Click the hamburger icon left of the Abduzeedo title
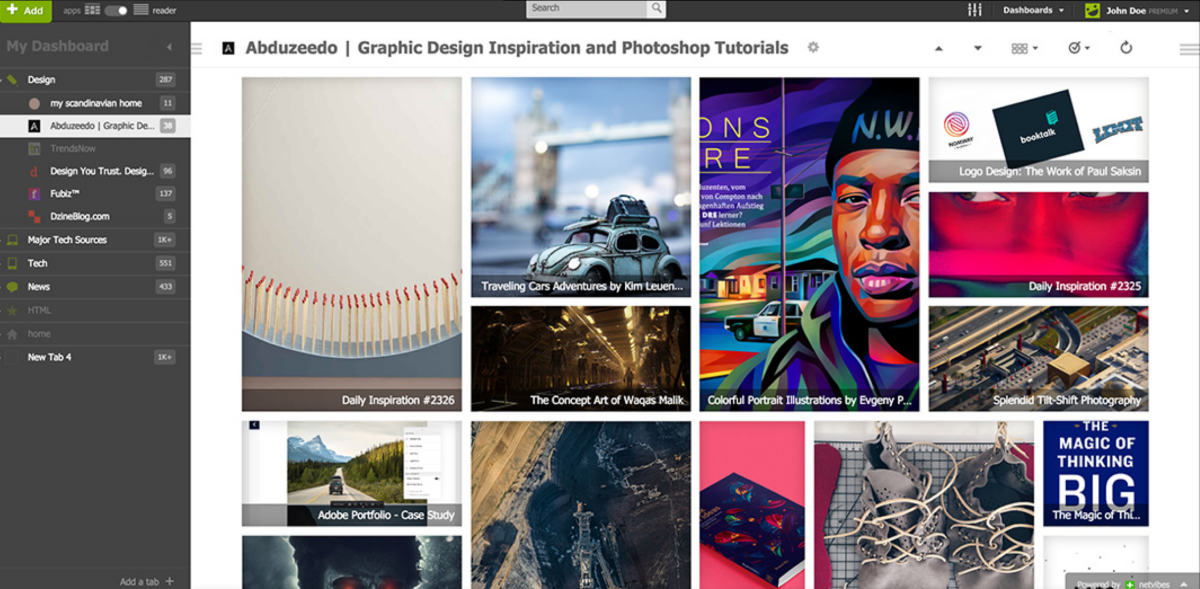Image resolution: width=1200 pixels, height=589 pixels. tap(197, 48)
